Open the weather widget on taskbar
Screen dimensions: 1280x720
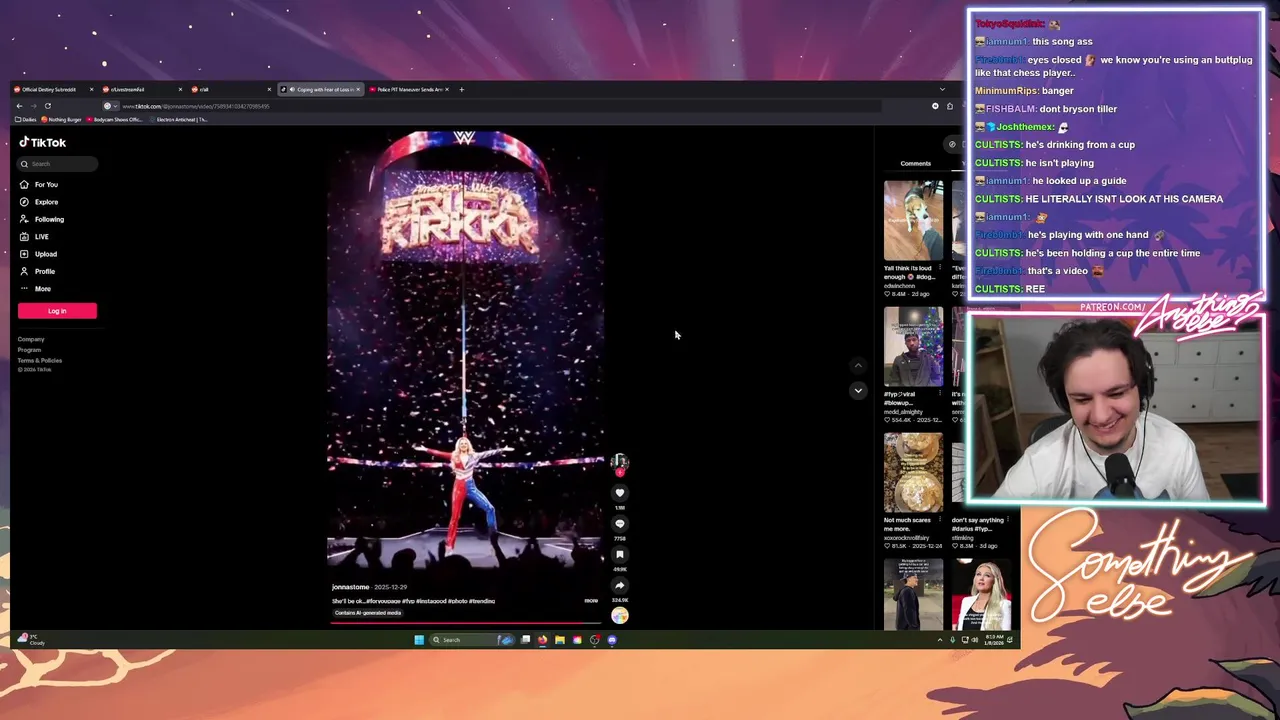pos(32,640)
